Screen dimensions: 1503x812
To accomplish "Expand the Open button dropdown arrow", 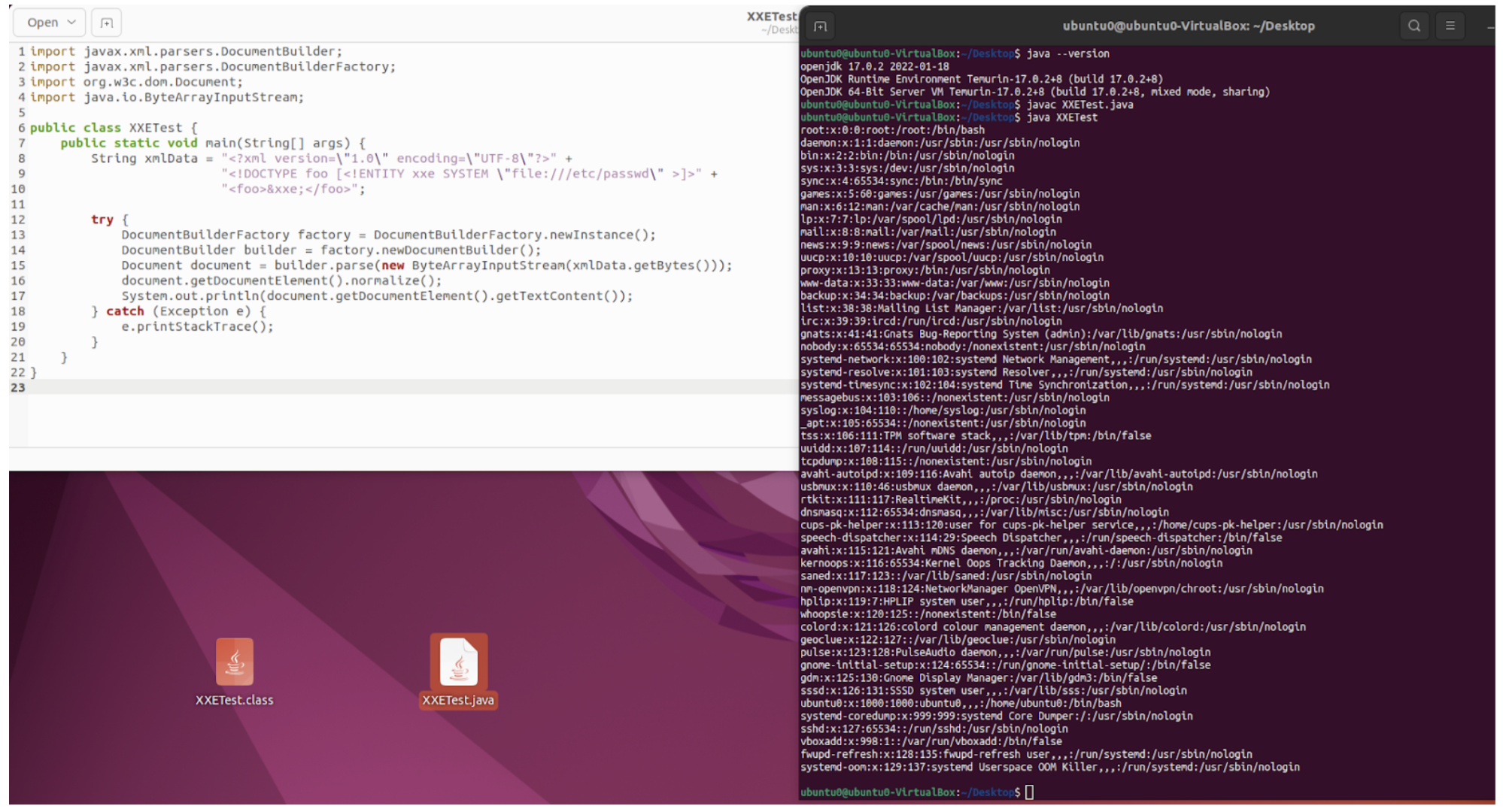I will (x=71, y=23).
